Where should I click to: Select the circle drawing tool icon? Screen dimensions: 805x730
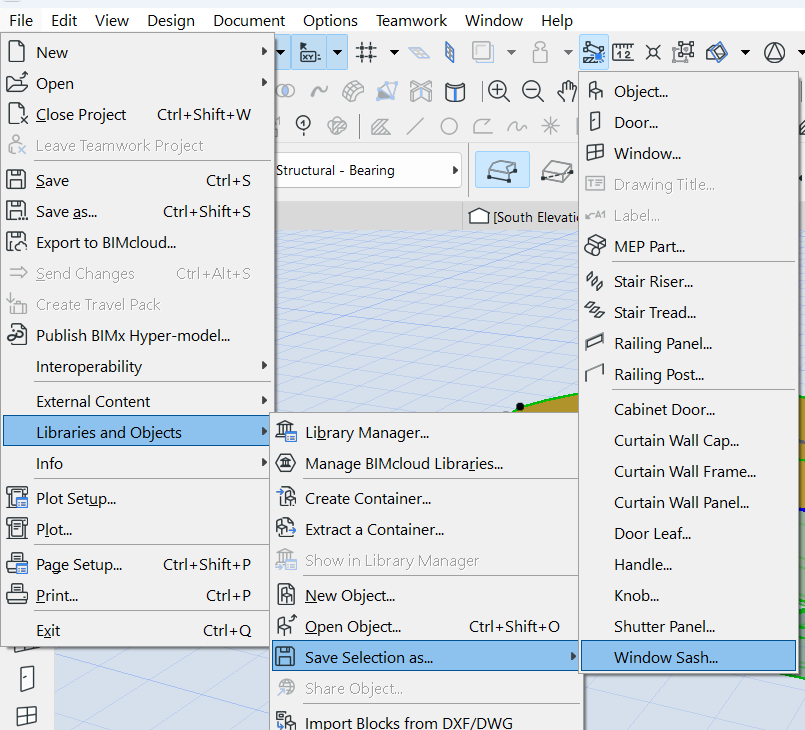coord(449,126)
